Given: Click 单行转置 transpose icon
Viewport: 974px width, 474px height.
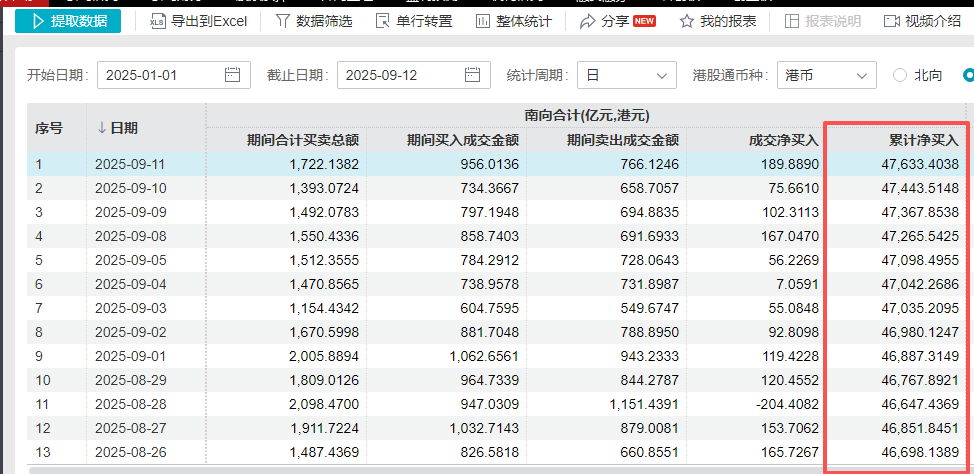Looking at the screenshot, I should [383, 21].
